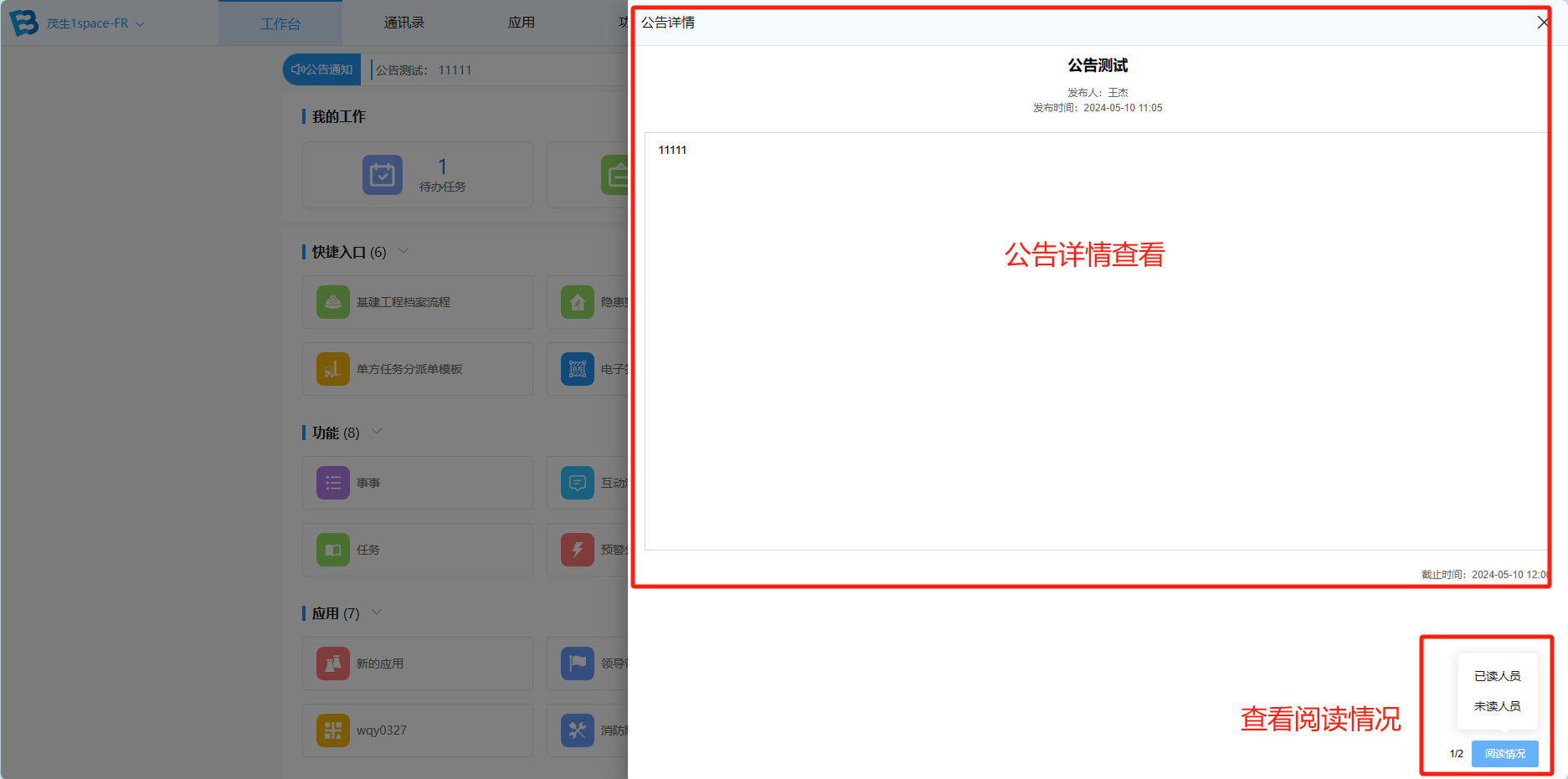
Task: Click the 领导 blue flag icon
Action: click(578, 664)
